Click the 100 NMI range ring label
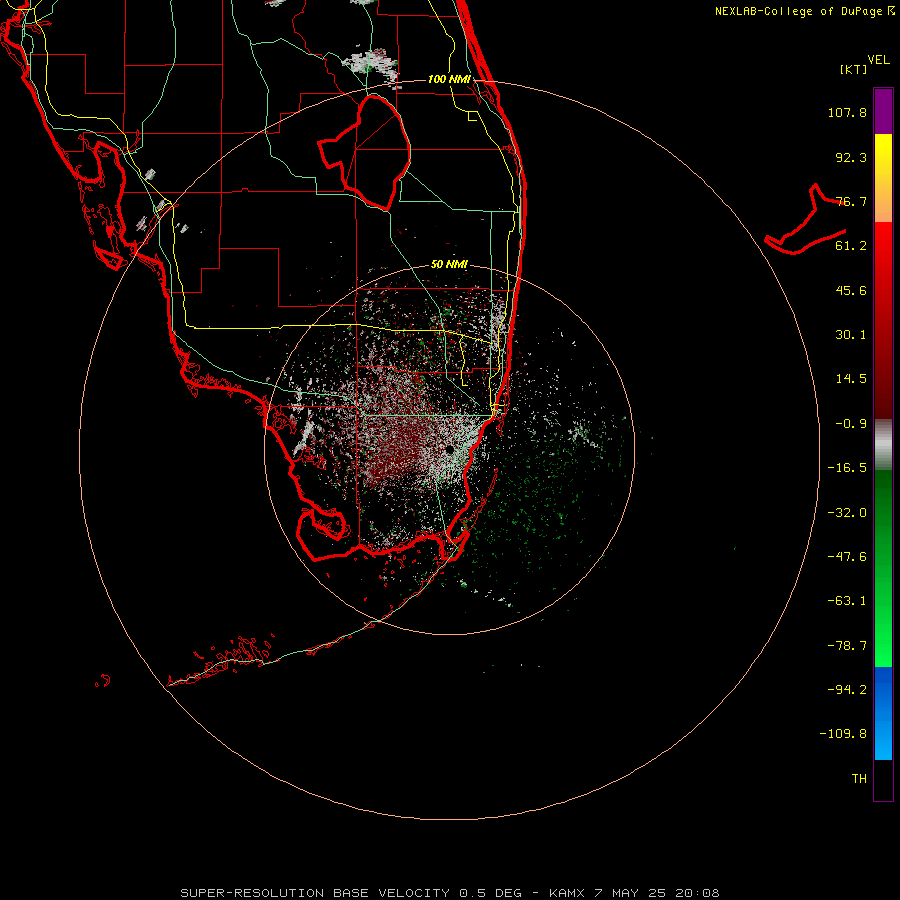900x900 pixels. [x=449, y=79]
